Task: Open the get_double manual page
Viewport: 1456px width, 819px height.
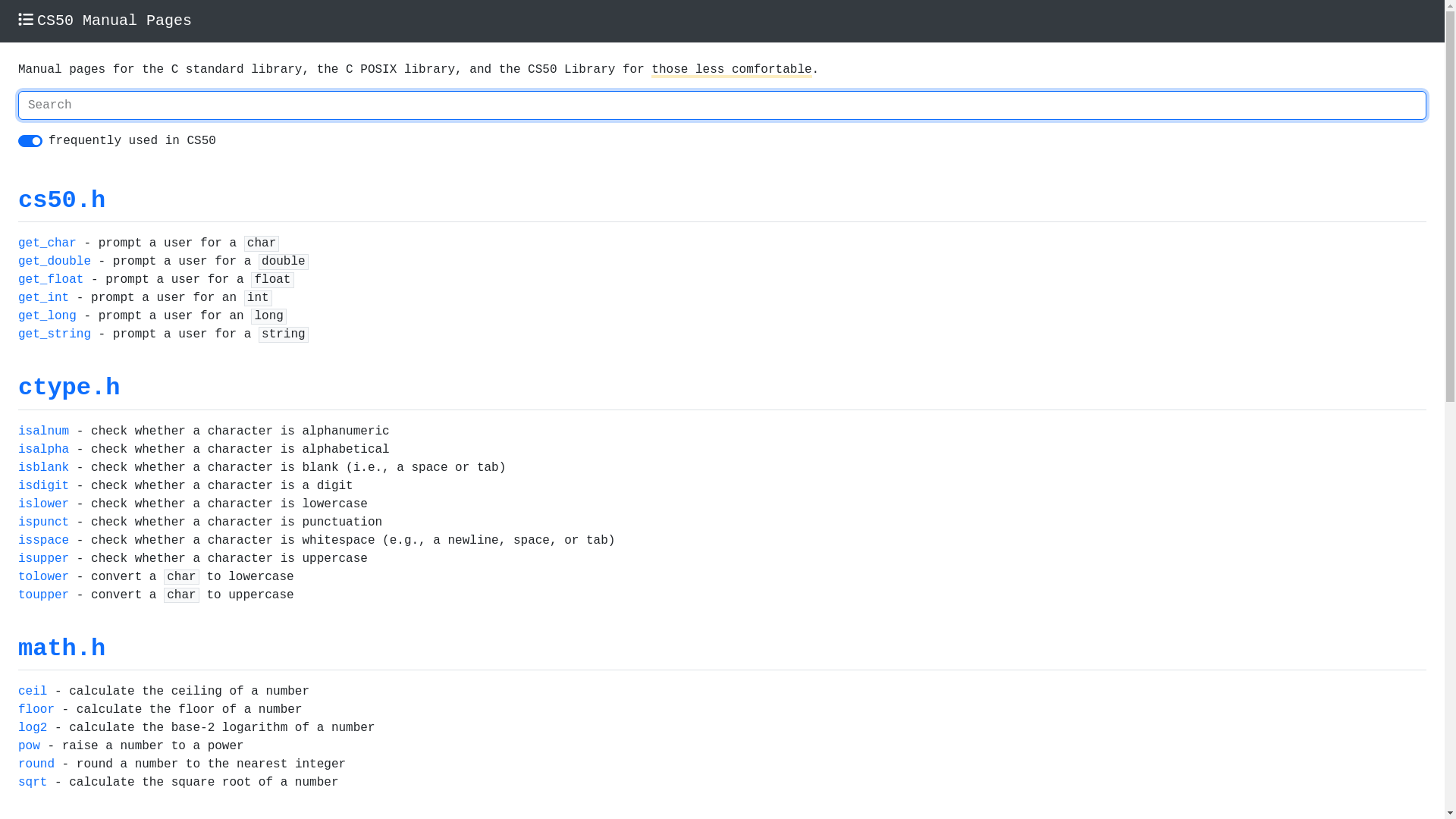Action: (x=55, y=262)
